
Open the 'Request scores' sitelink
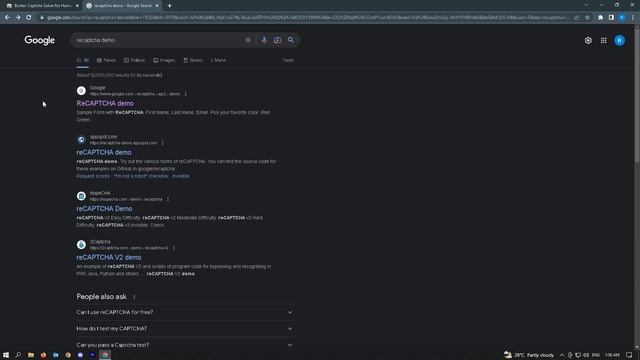[x=93, y=176]
